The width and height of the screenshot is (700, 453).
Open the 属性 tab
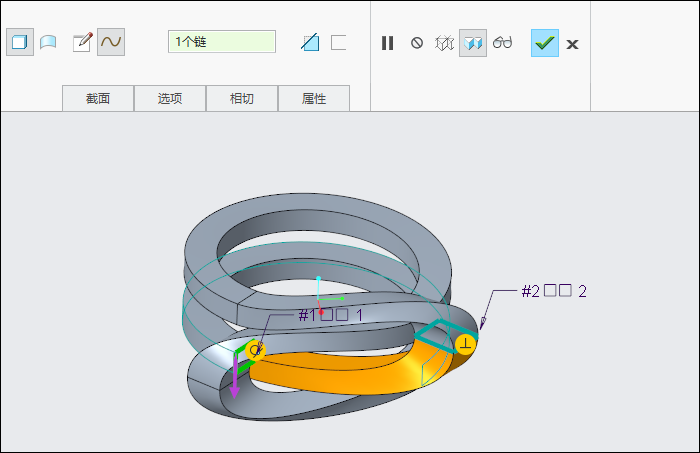tap(314, 98)
